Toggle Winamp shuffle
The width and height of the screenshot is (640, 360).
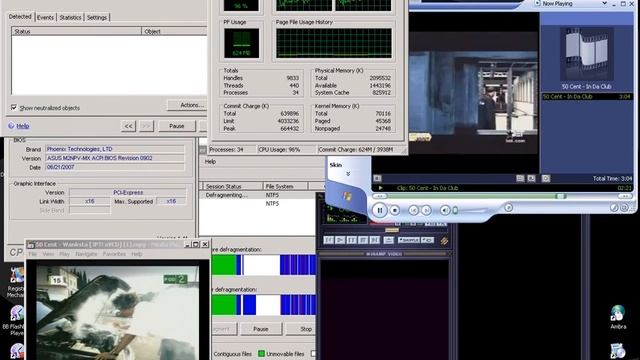[409, 240]
